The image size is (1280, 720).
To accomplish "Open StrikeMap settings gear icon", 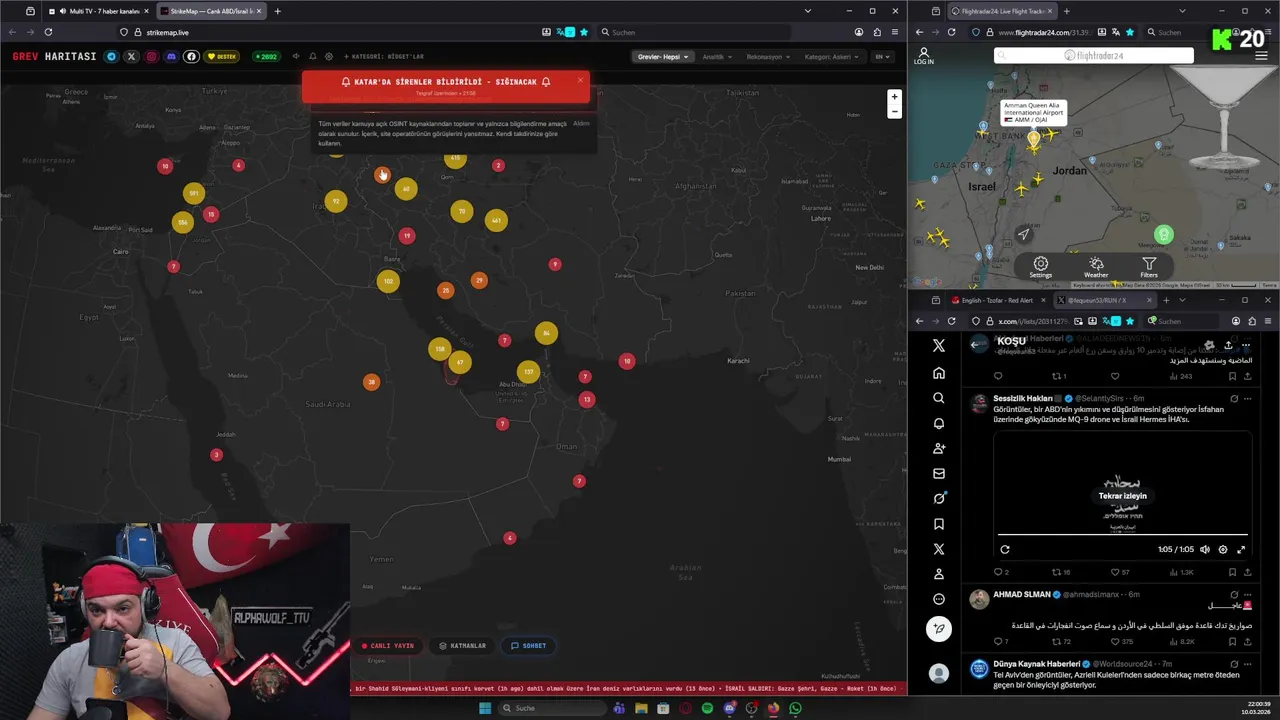I will [x=329, y=57].
